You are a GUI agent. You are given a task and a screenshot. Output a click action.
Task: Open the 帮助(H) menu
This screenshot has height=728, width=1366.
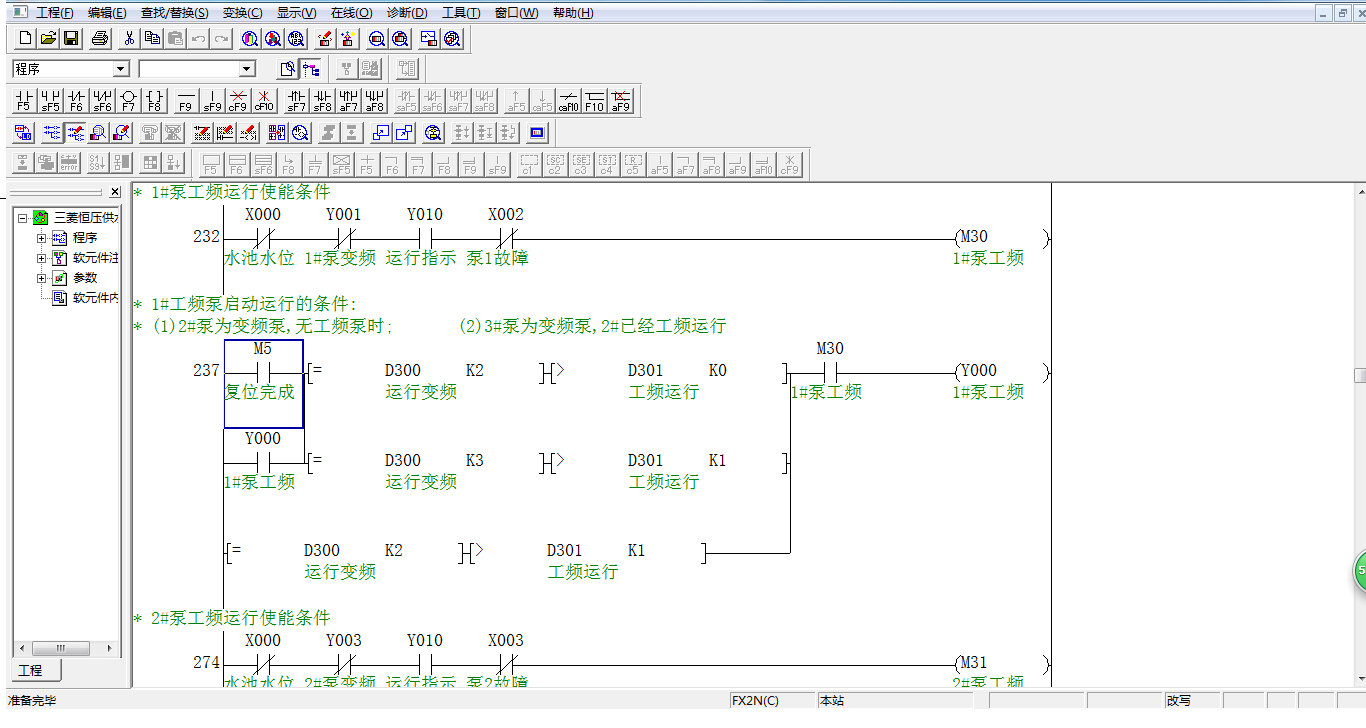pyautogui.click(x=573, y=13)
